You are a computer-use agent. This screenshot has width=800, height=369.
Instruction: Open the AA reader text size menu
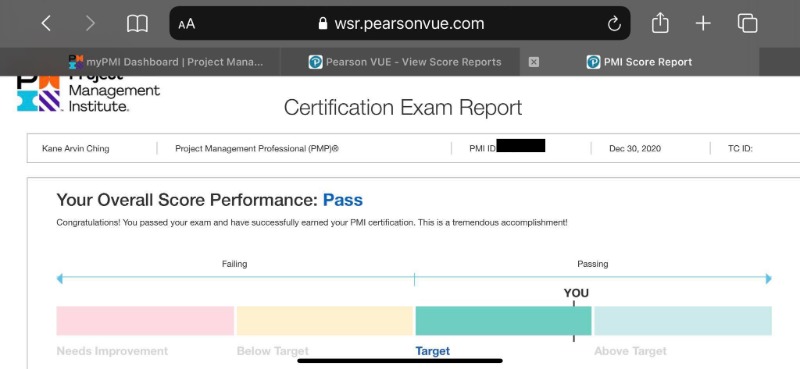pos(187,24)
